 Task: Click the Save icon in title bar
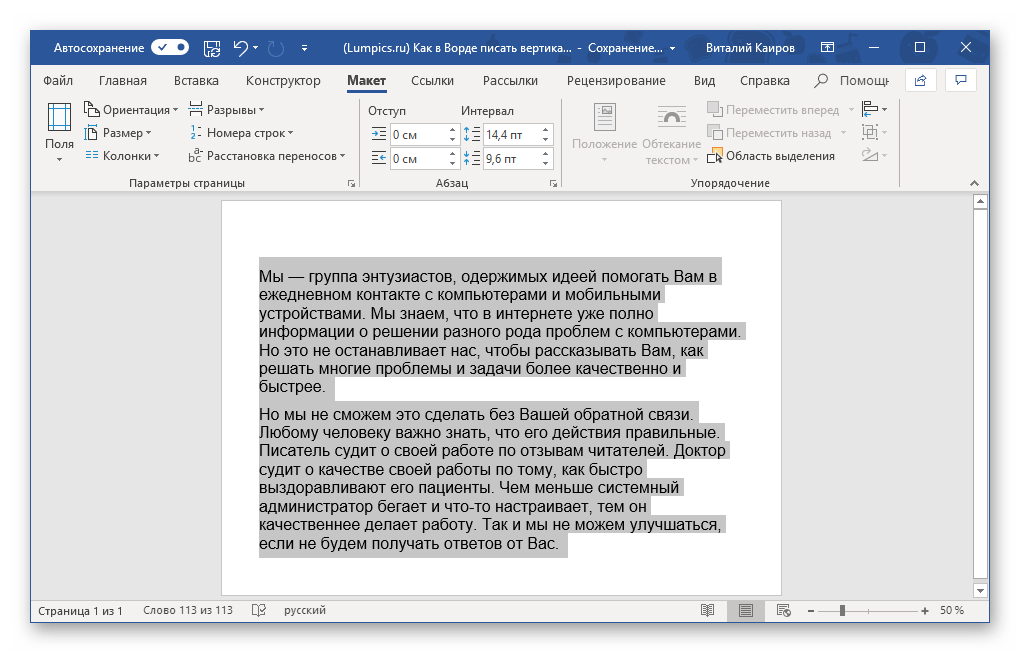pos(212,47)
